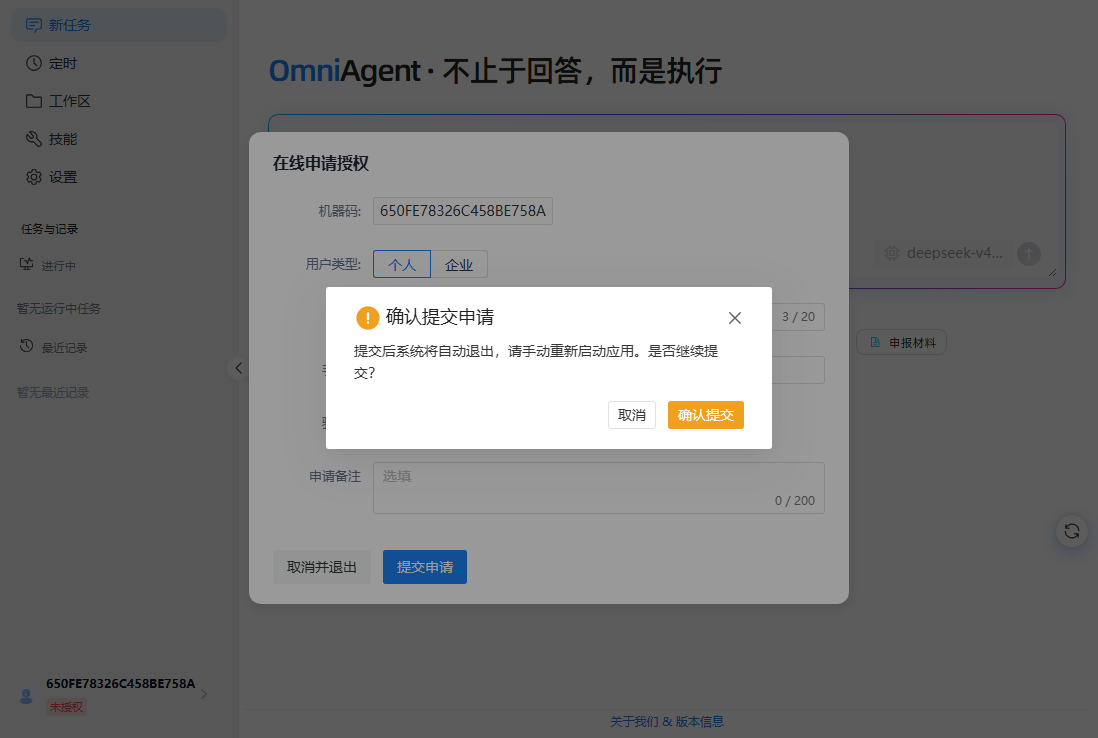Click the orange 确认提交 button

[705, 415]
